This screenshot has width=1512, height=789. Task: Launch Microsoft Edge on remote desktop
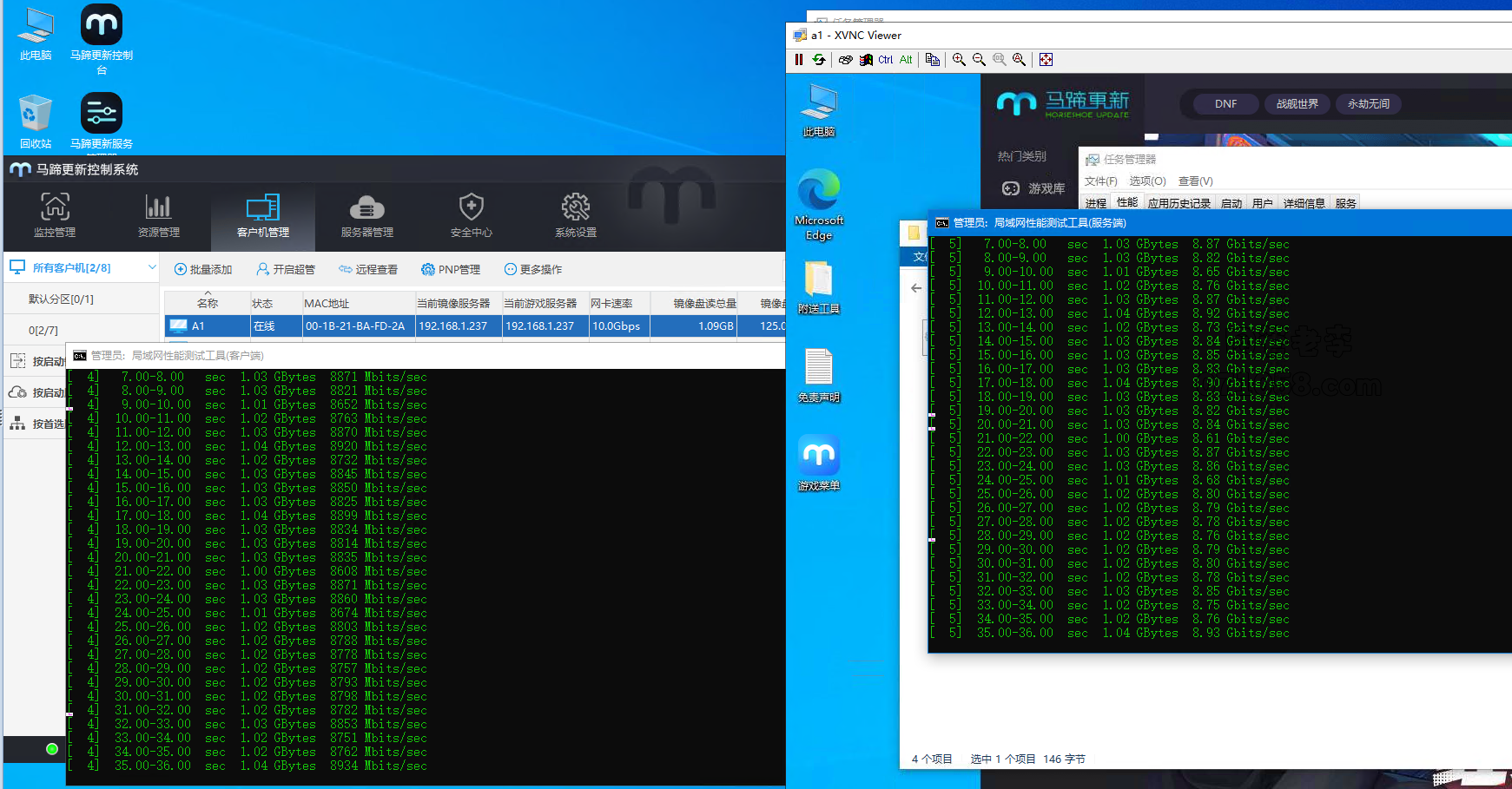point(819,205)
